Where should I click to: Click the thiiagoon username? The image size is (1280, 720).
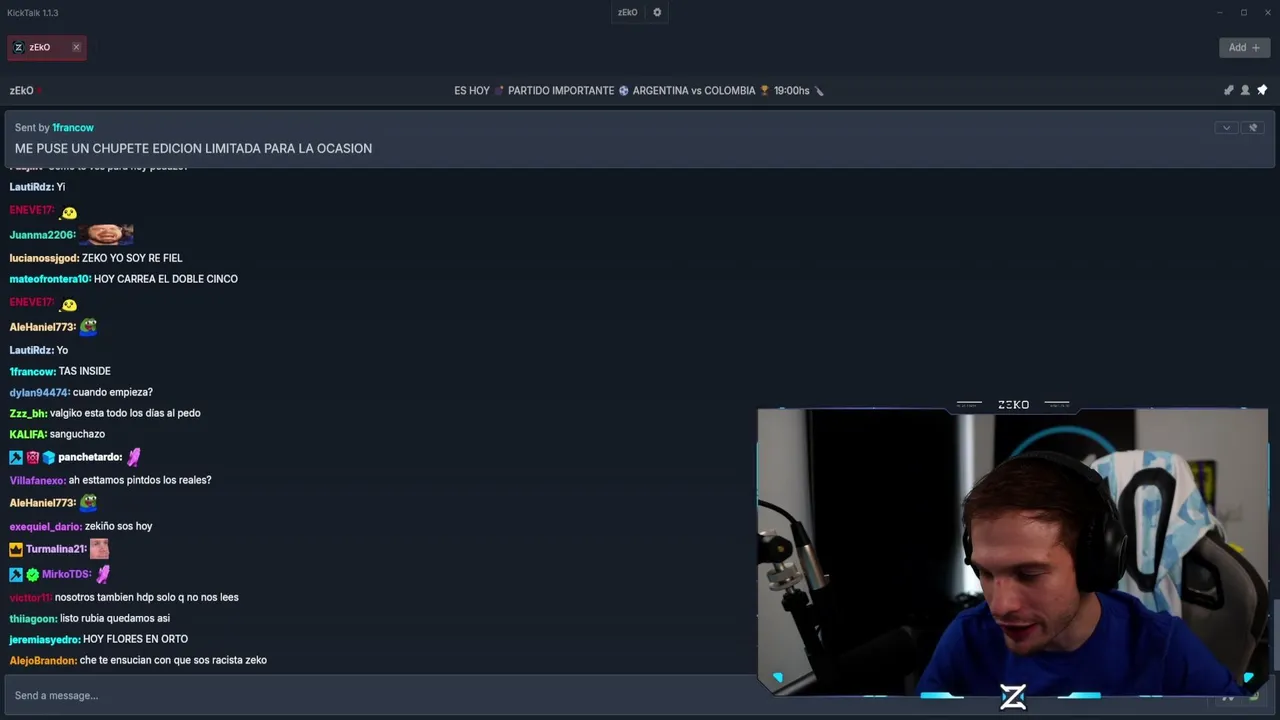(34, 618)
